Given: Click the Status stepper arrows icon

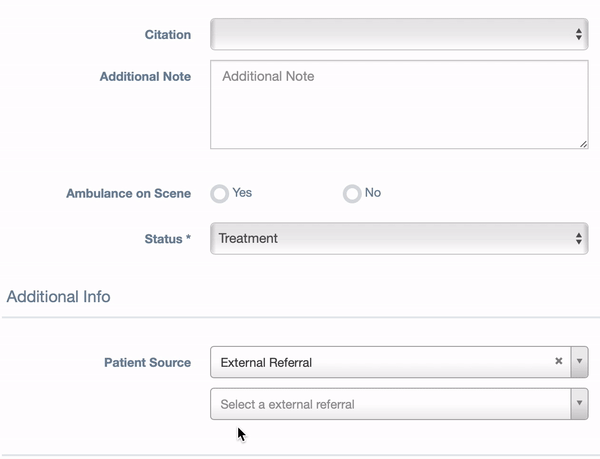Looking at the screenshot, I should [579, 239].
